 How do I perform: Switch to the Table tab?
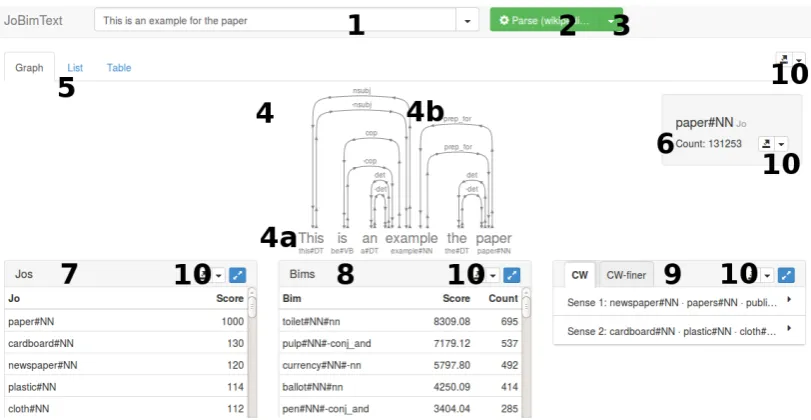pyautogui.click(x=119, y=67)
